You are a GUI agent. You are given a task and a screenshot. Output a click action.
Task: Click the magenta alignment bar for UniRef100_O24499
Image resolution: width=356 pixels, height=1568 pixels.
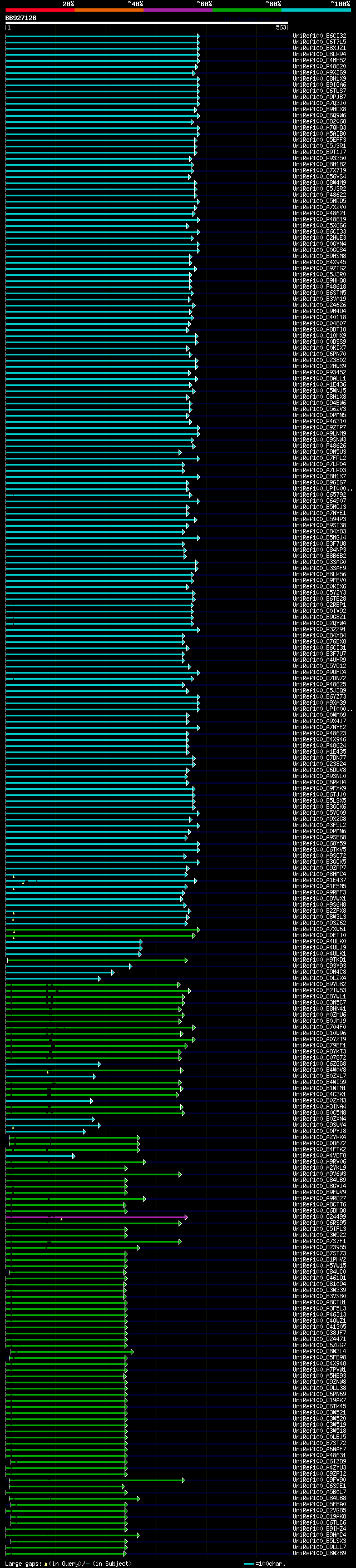[96, 1217]
